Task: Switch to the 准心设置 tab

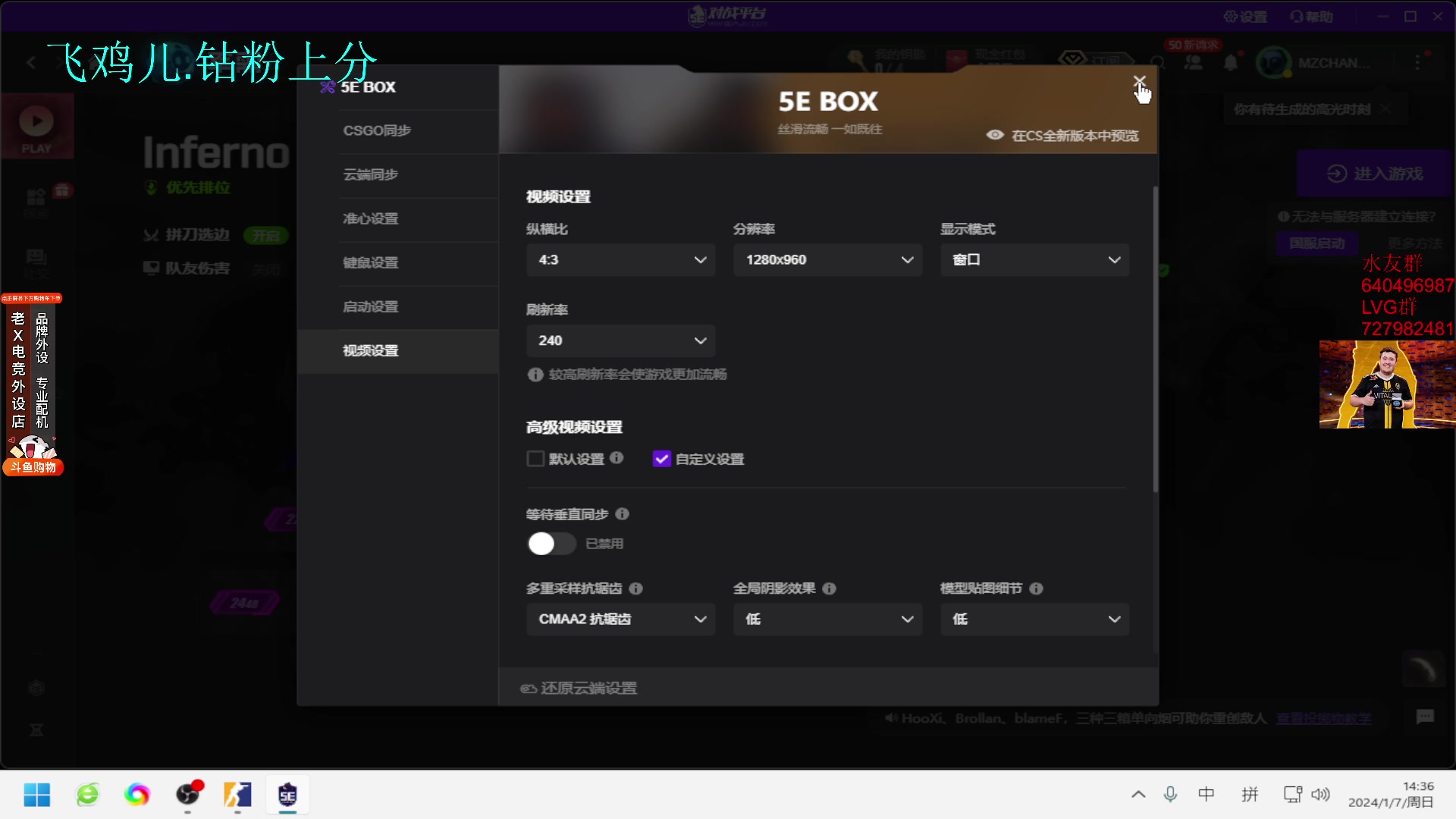Action: pos(370,218)
